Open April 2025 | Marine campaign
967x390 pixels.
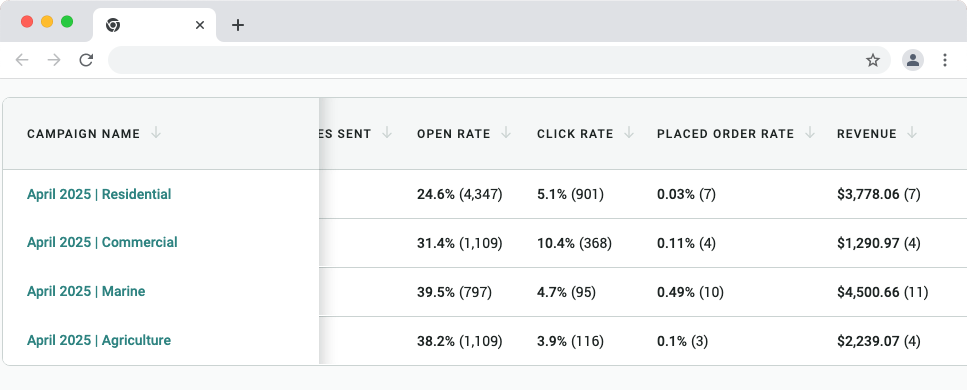86,291
